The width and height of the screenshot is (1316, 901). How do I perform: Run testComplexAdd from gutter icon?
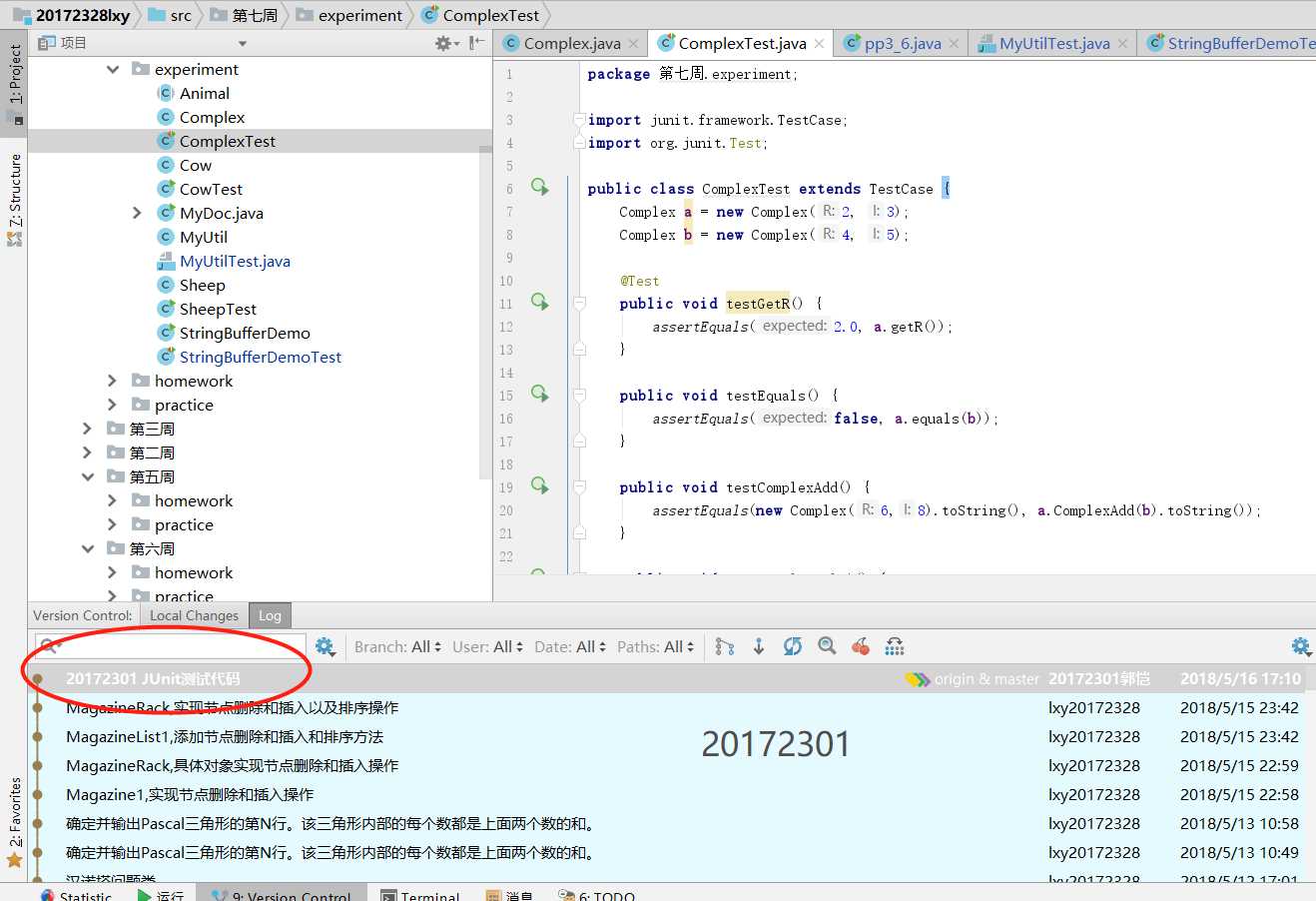pyautogui.click(x=540, y=485)
